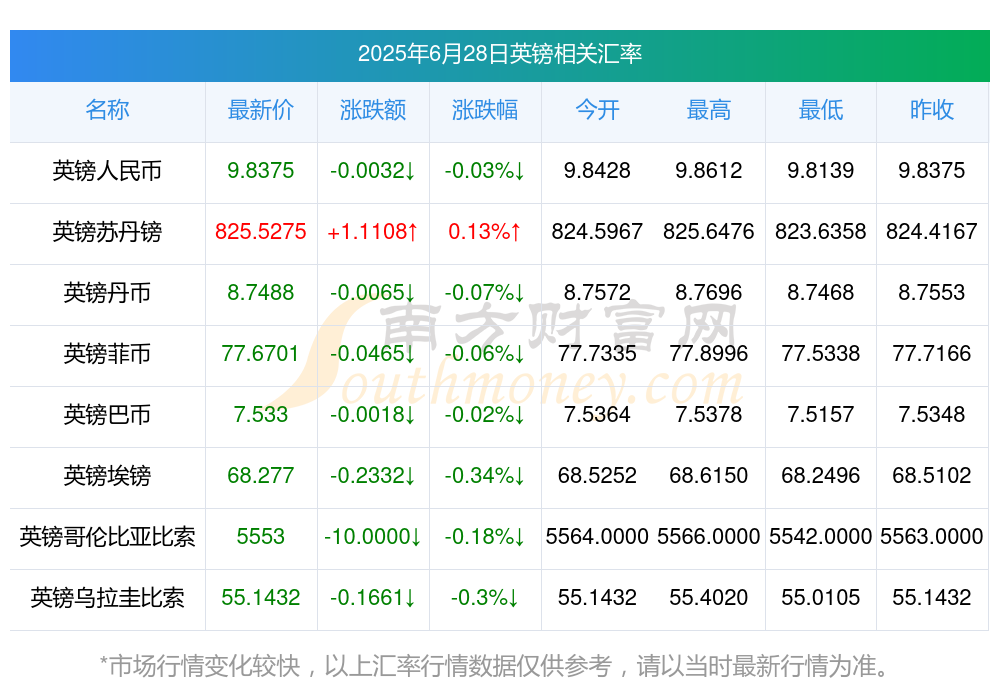Click the 涨跌幅 column header
This screenshot has height=698, width=1000.
pos(485,111)
